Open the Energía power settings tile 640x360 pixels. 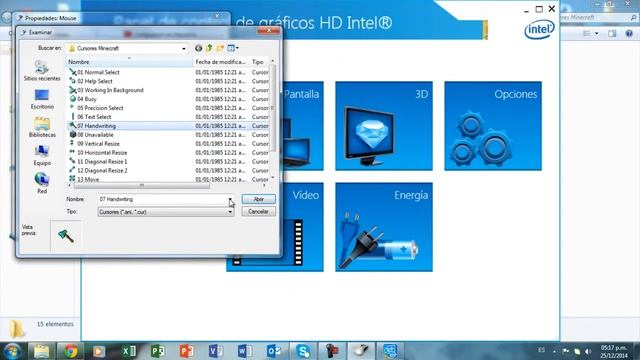[384, 227]
